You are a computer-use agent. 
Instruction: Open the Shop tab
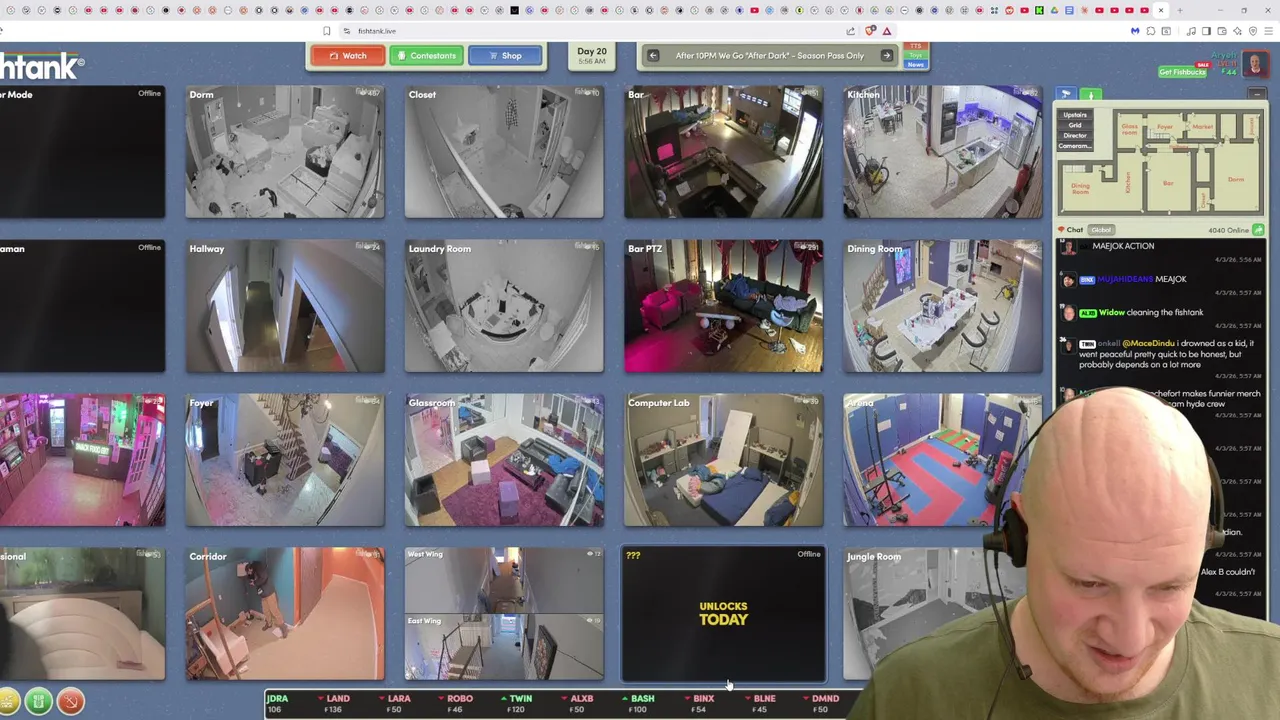point(504,56)
